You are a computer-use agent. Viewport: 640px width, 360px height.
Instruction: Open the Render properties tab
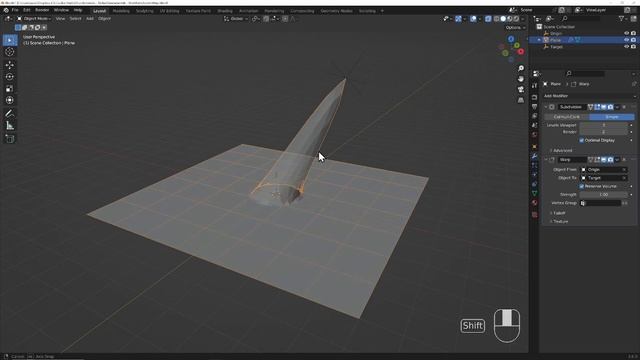(535, 98)
